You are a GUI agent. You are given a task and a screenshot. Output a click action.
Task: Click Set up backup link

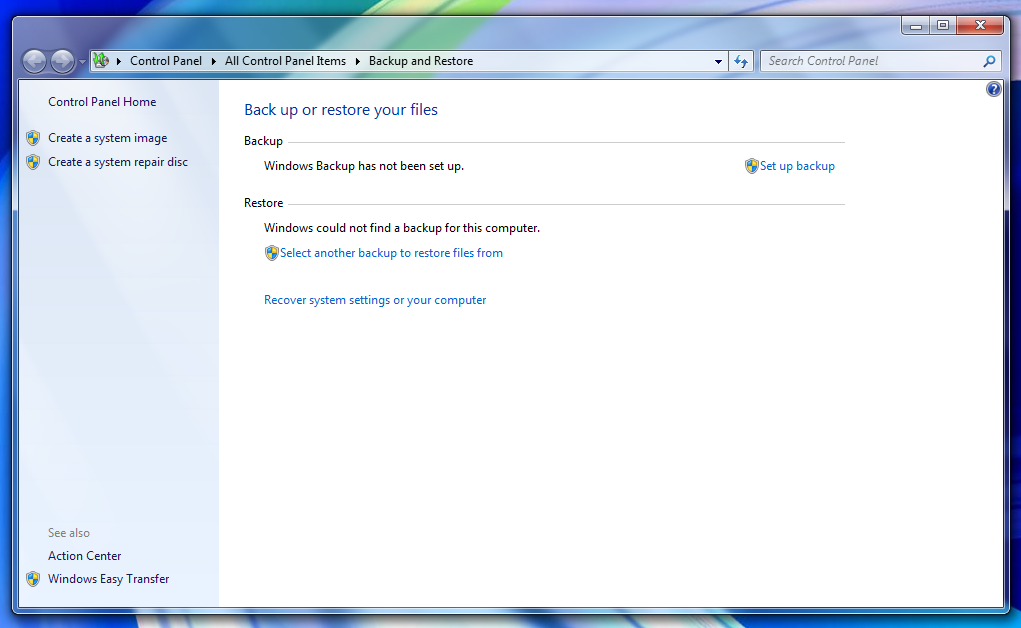tap(797, 166)
